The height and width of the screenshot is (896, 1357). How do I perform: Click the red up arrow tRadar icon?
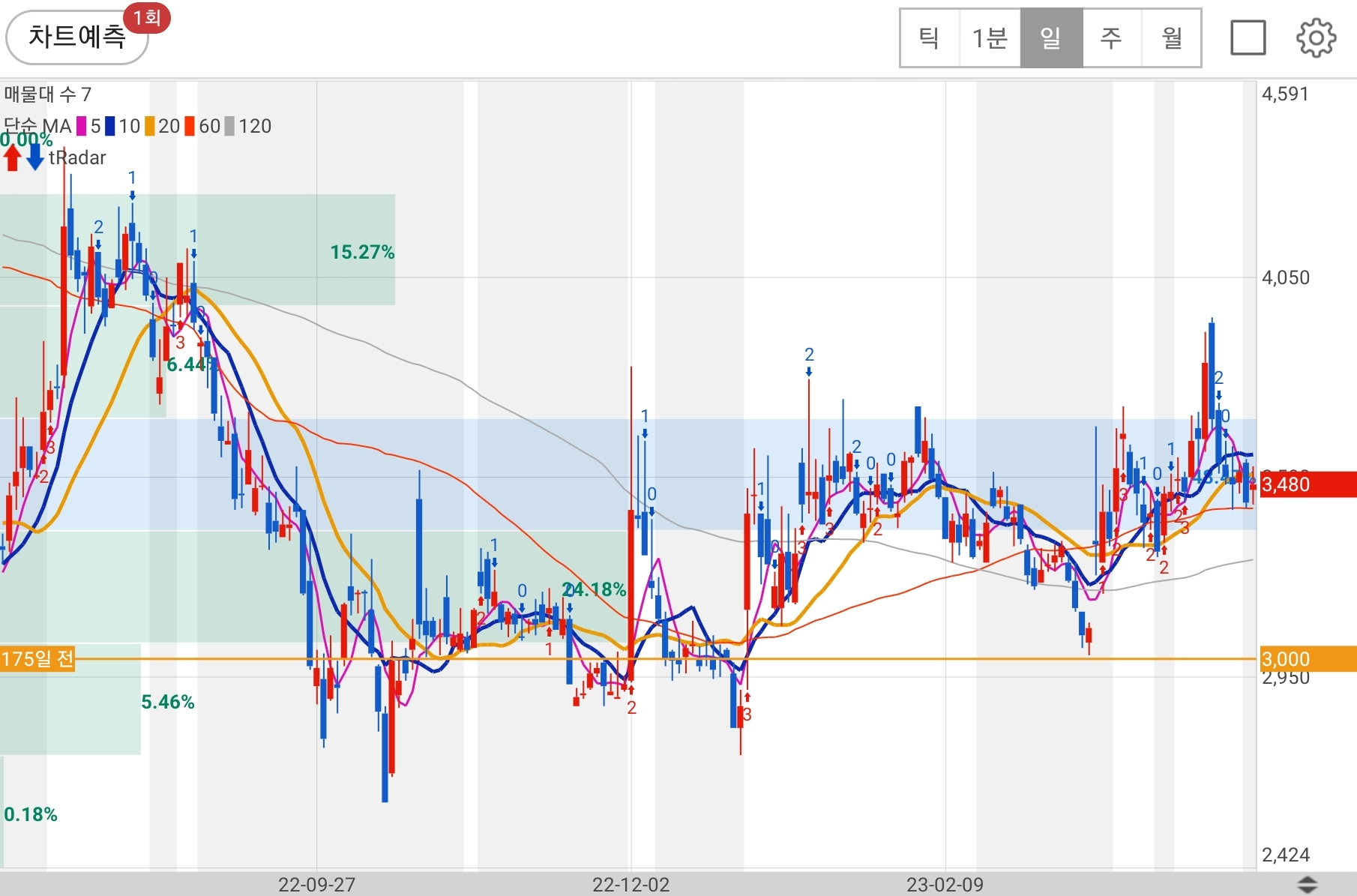coord(12,157)
